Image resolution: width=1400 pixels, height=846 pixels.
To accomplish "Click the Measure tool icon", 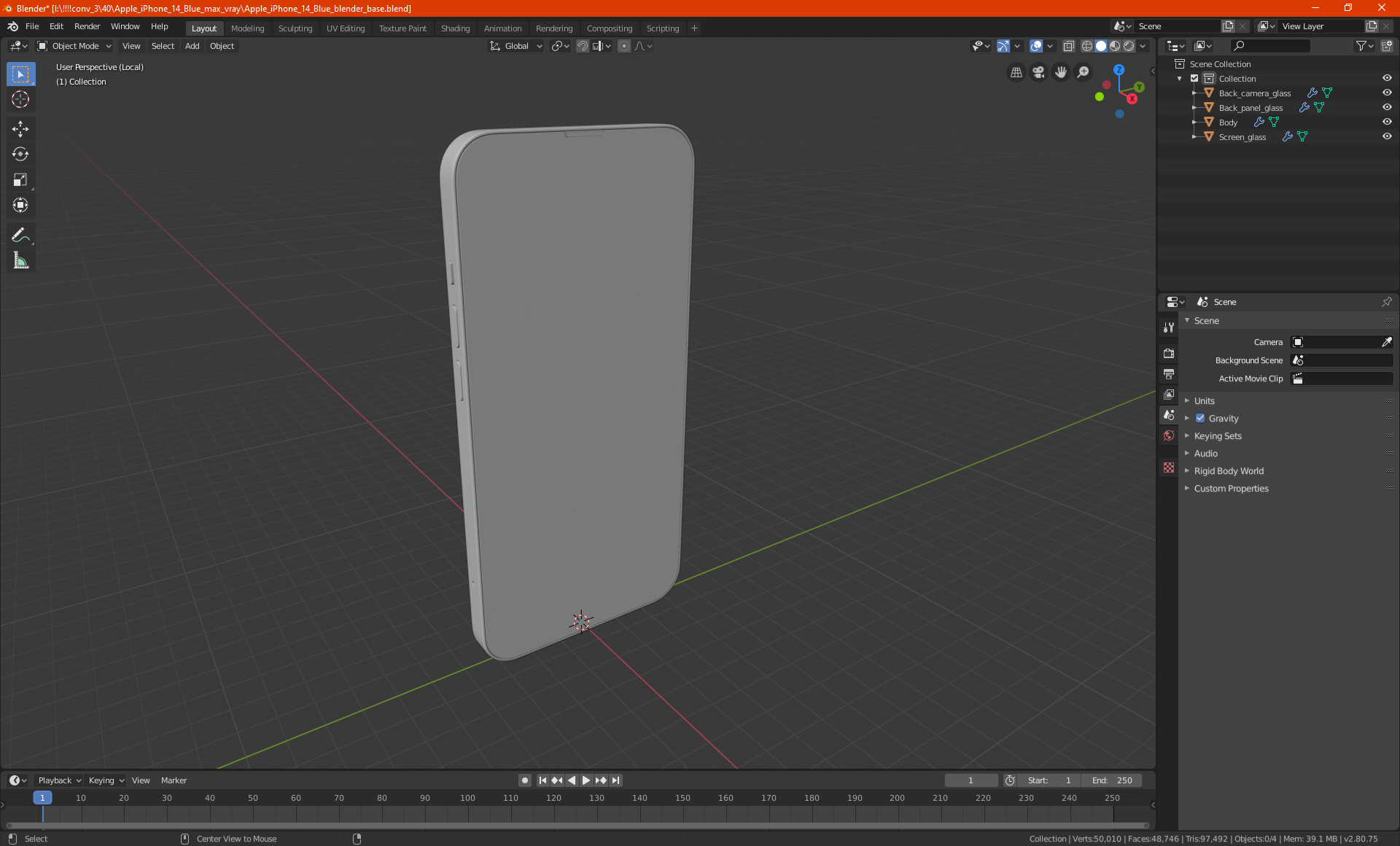I will coord(20,260).
